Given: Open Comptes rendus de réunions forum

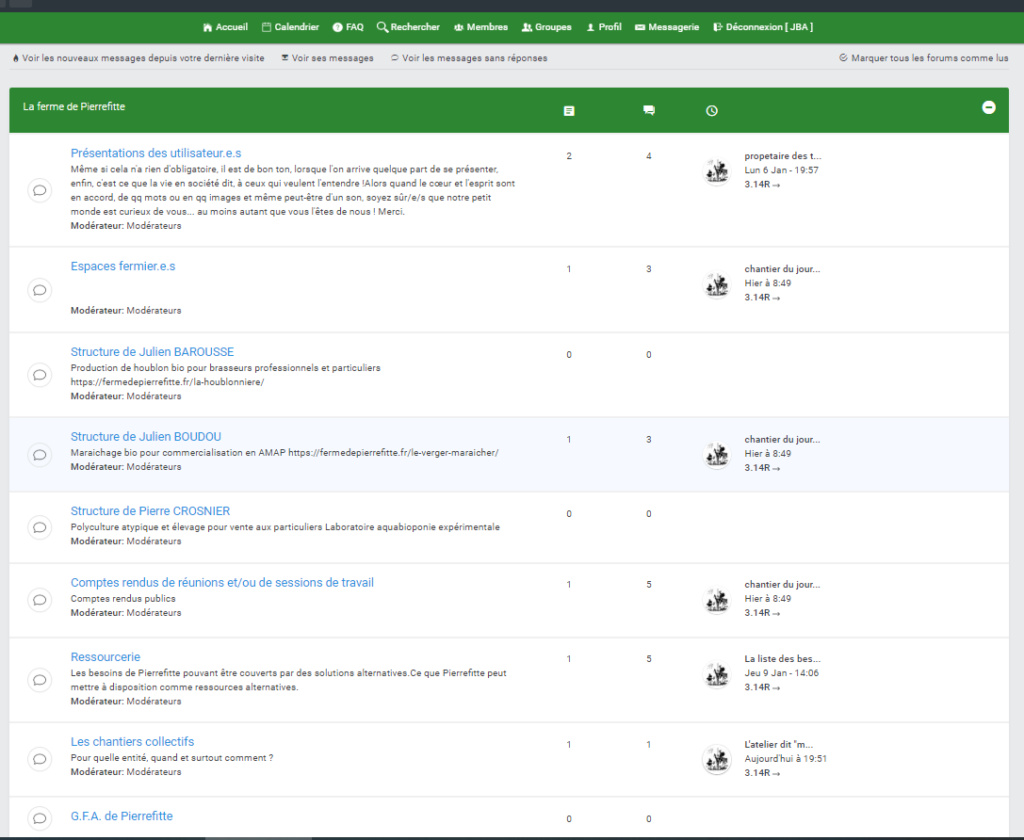Looking at the screenshot, I should 222,582.
